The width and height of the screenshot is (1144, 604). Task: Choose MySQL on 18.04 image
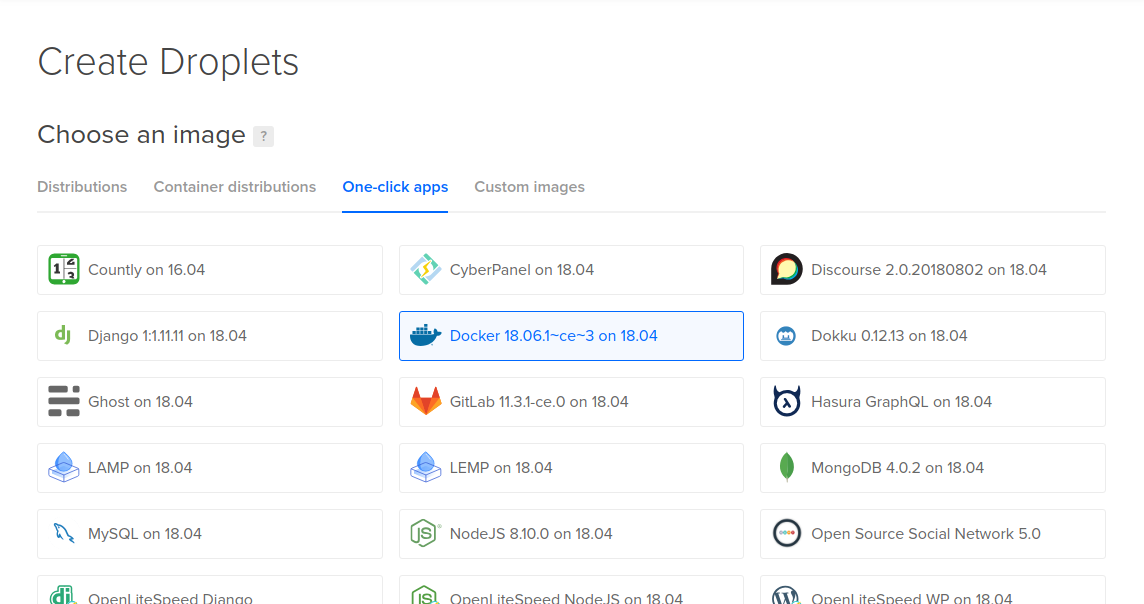click(210, 534)
